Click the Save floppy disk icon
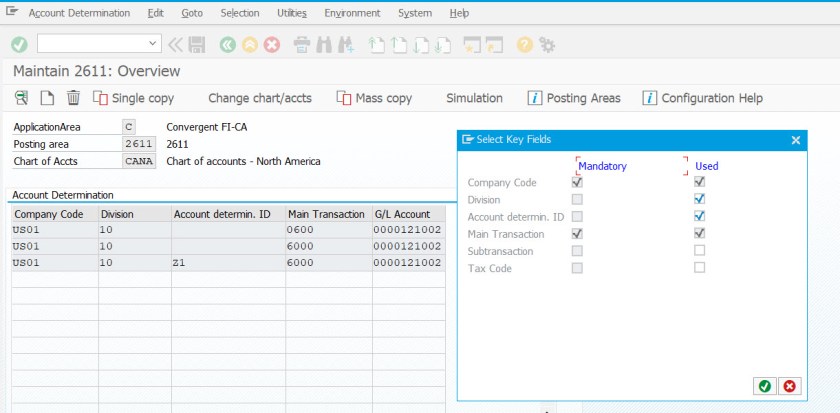Viewport: 840px width, 413px height. click(x=197, y=44)
